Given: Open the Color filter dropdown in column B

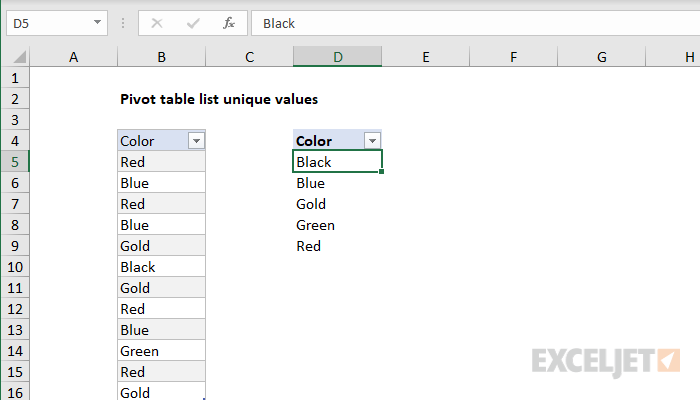Looking at the screenshot, I should [196, 141].
